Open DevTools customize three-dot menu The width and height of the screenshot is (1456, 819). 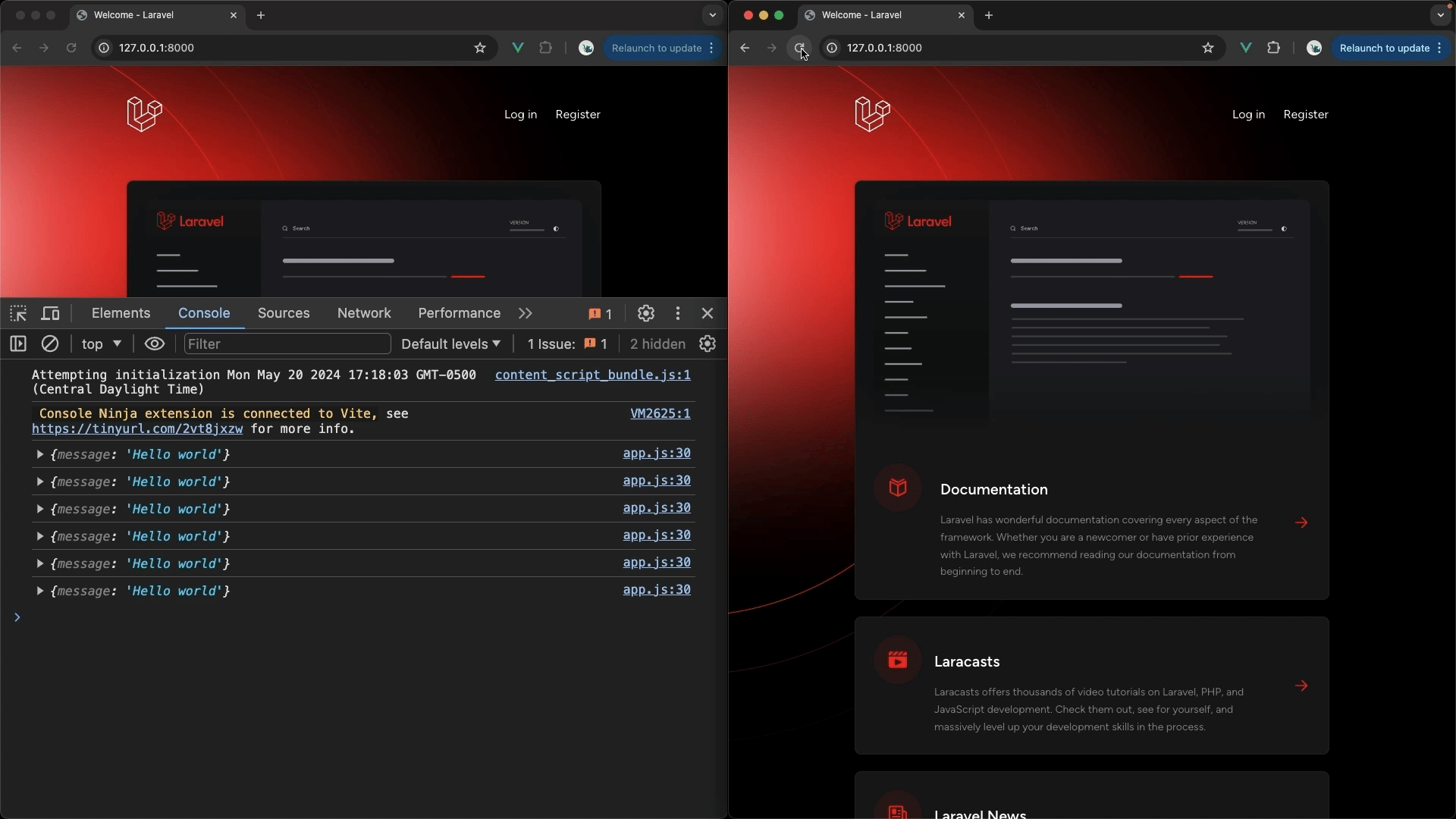pos(678,313)
